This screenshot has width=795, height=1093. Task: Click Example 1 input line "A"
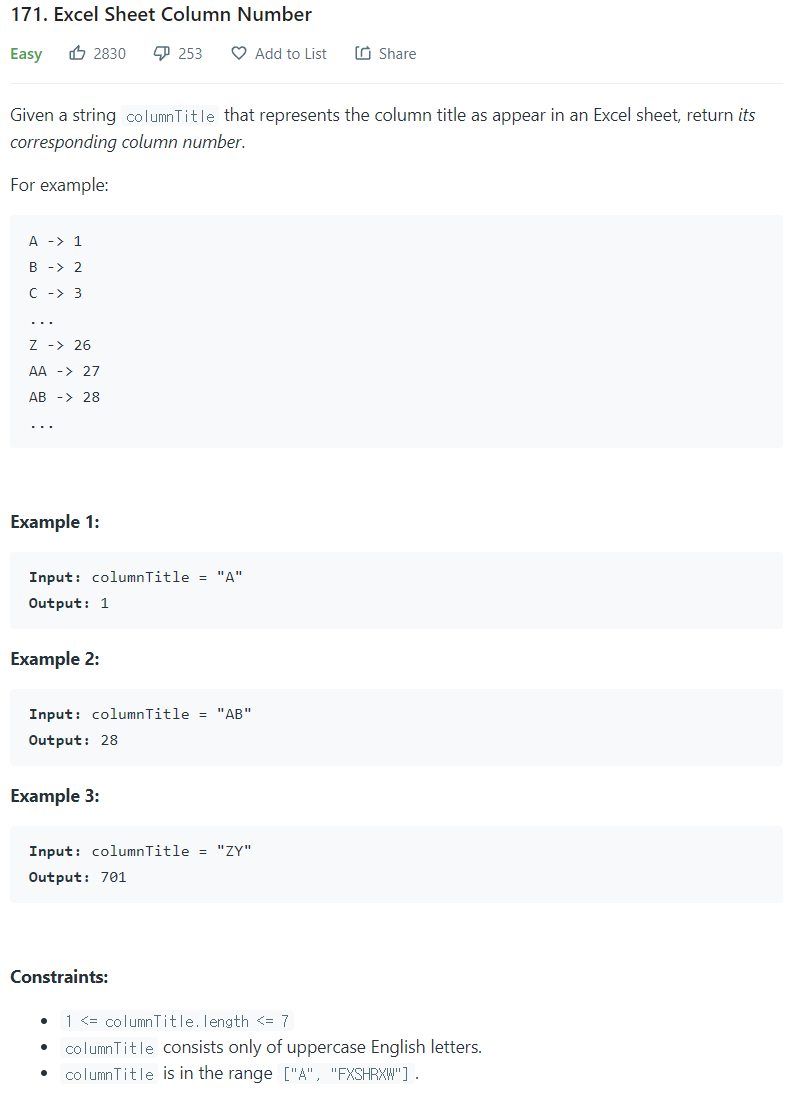click(135, 577)
